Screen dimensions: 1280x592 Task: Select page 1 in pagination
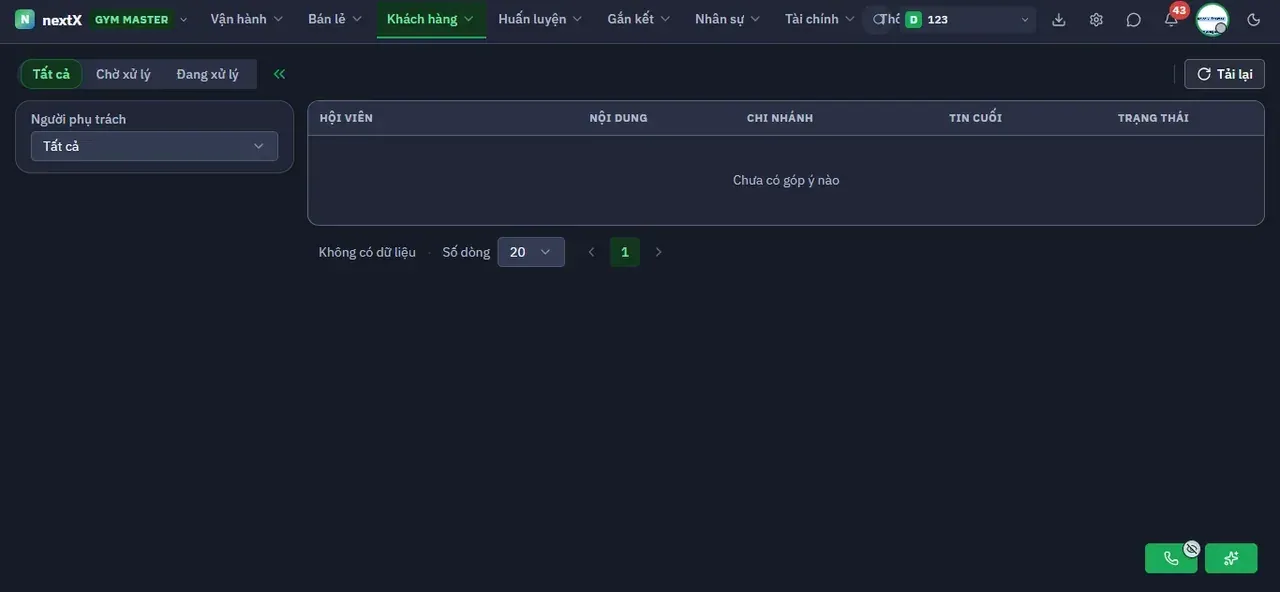click(x=625, y=252)
